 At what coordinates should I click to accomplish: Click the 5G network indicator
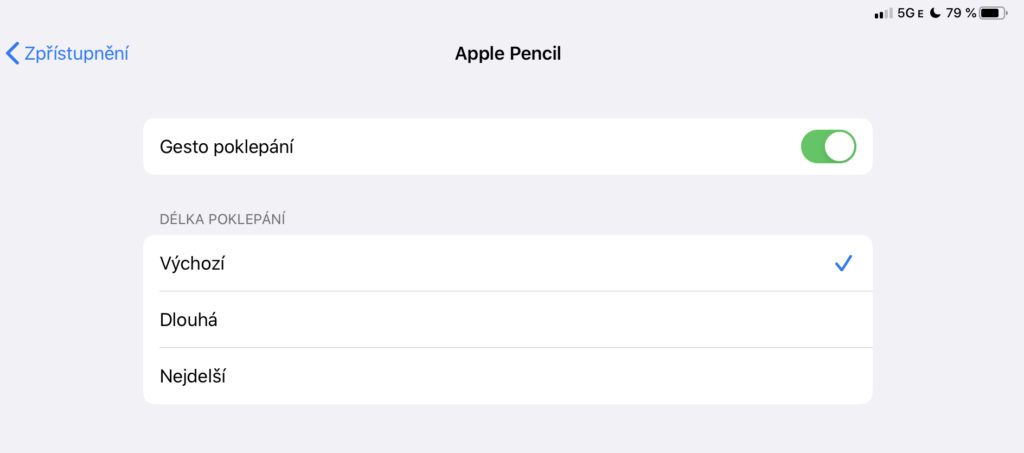(907, 13)
